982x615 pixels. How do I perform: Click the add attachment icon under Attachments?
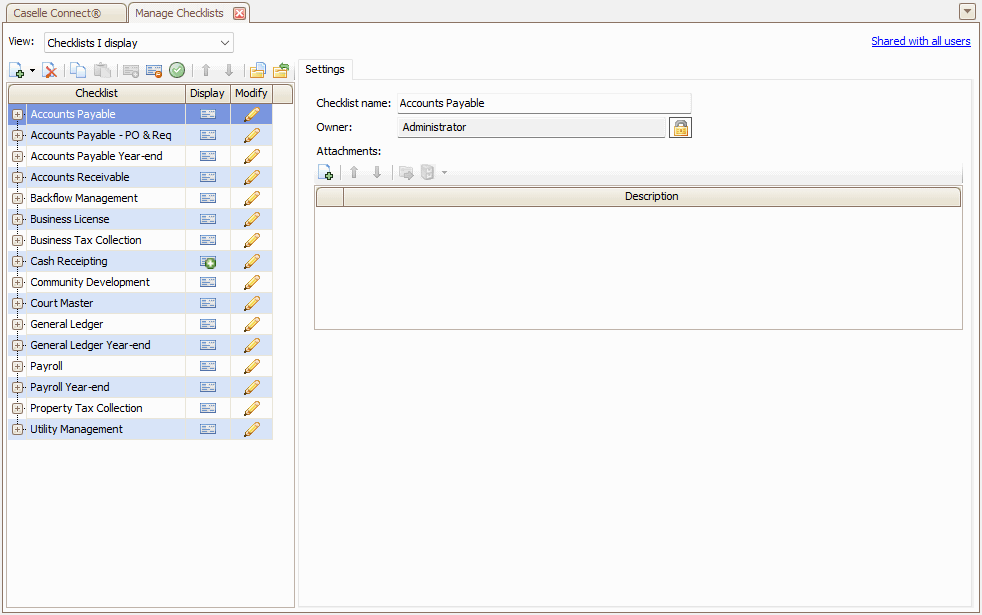(325, 173)
